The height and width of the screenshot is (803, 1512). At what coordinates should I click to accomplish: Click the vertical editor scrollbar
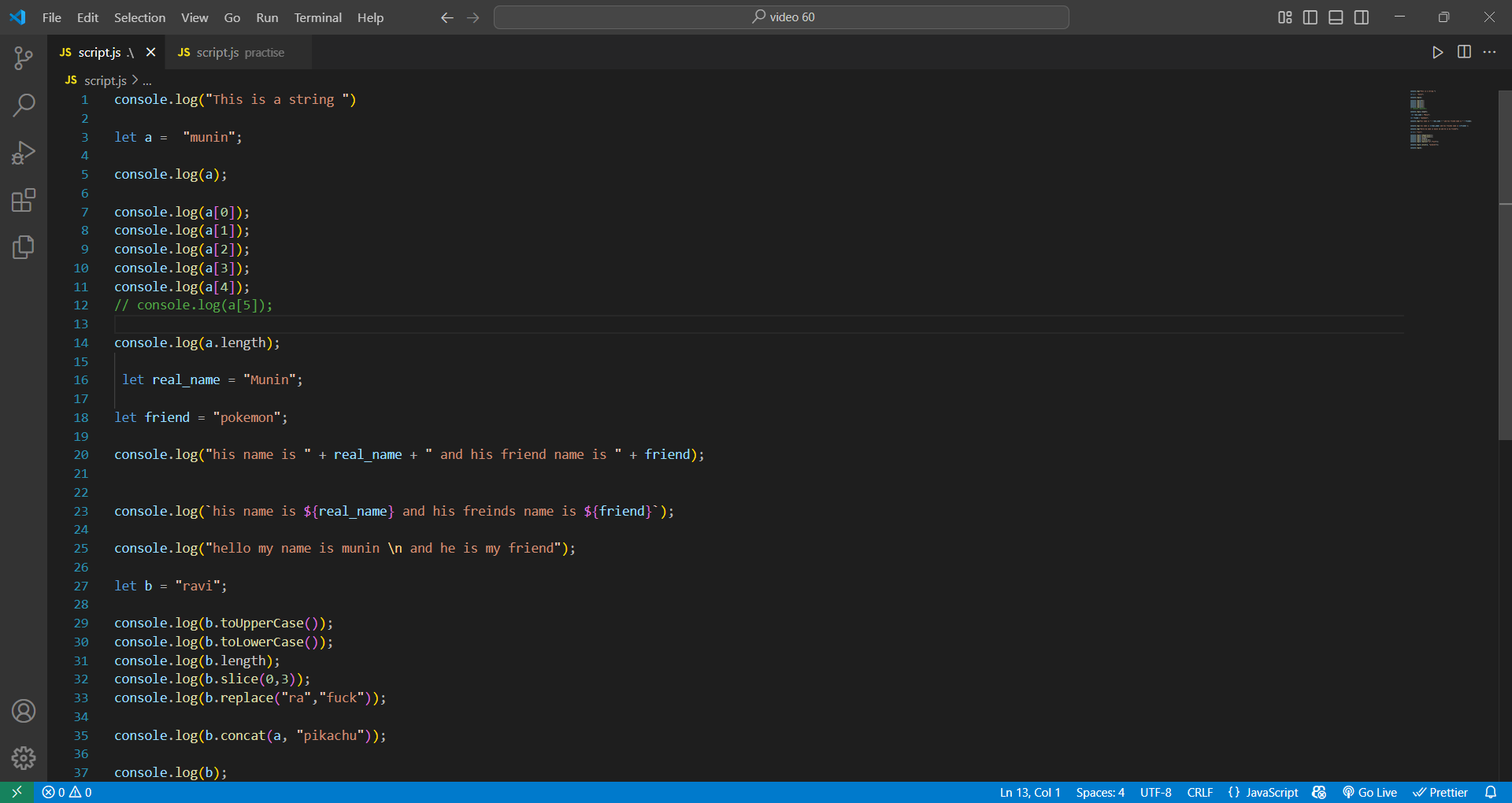click(x=1505, y=265)
